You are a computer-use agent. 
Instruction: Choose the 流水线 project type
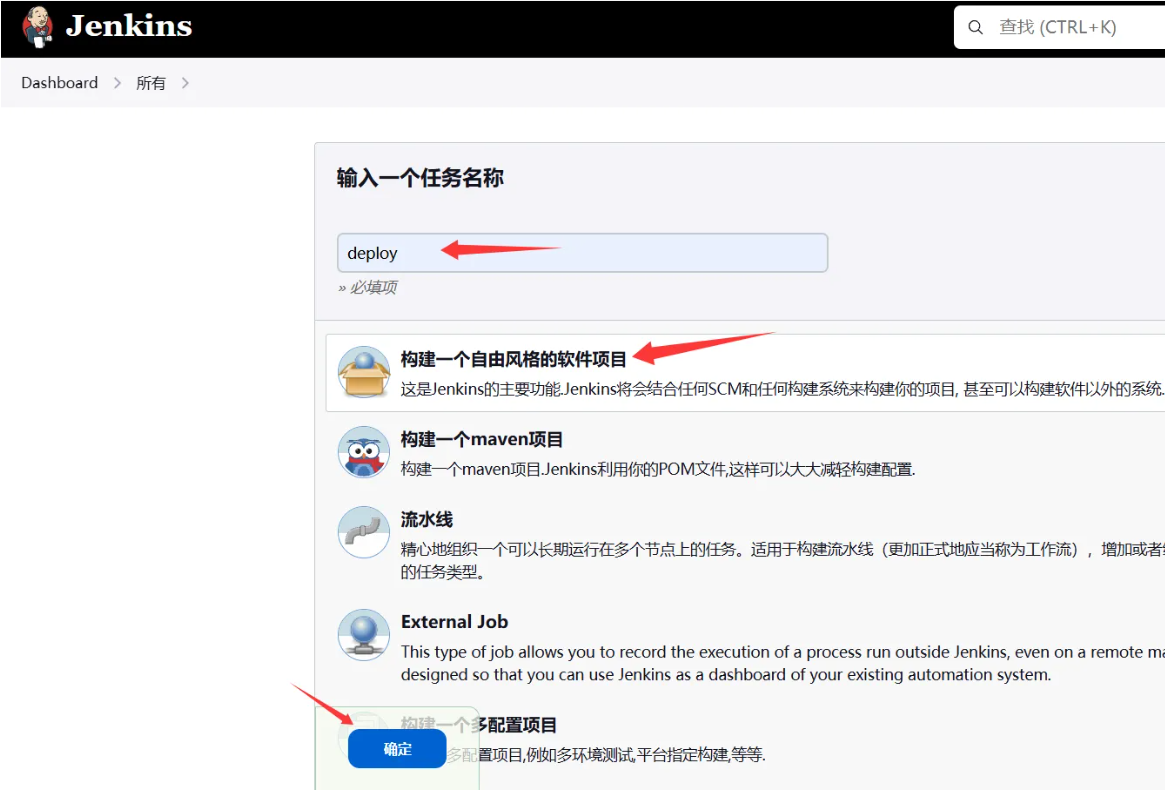(427, 519)
